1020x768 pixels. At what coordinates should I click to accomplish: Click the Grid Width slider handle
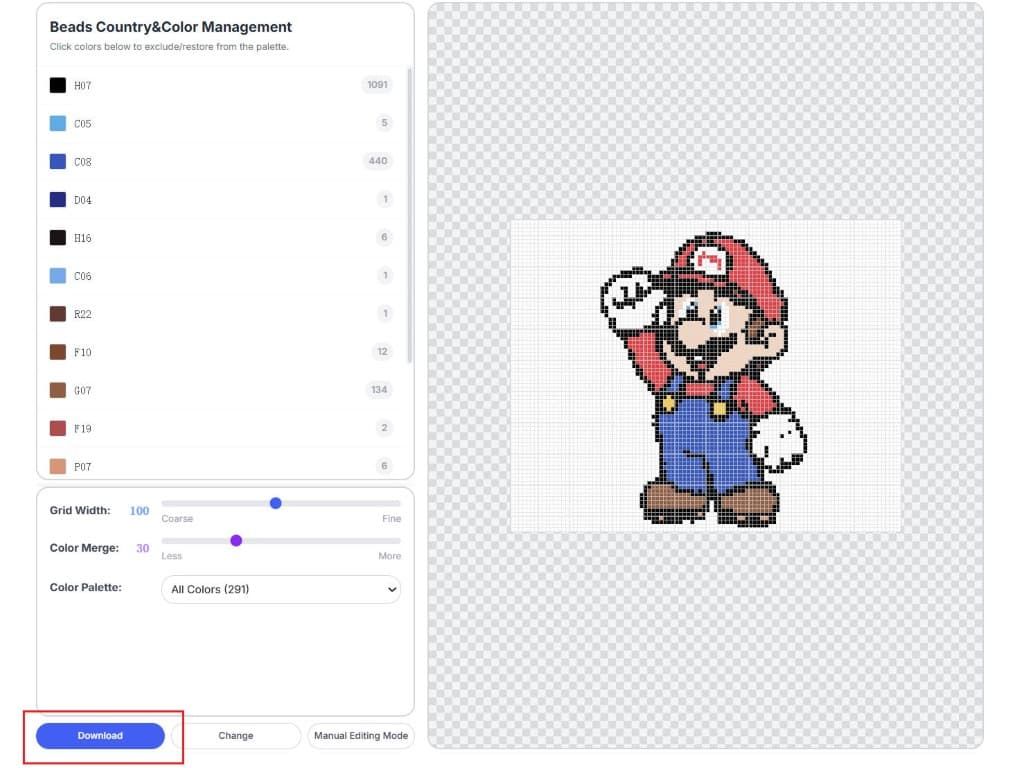[x=276, y=503]
